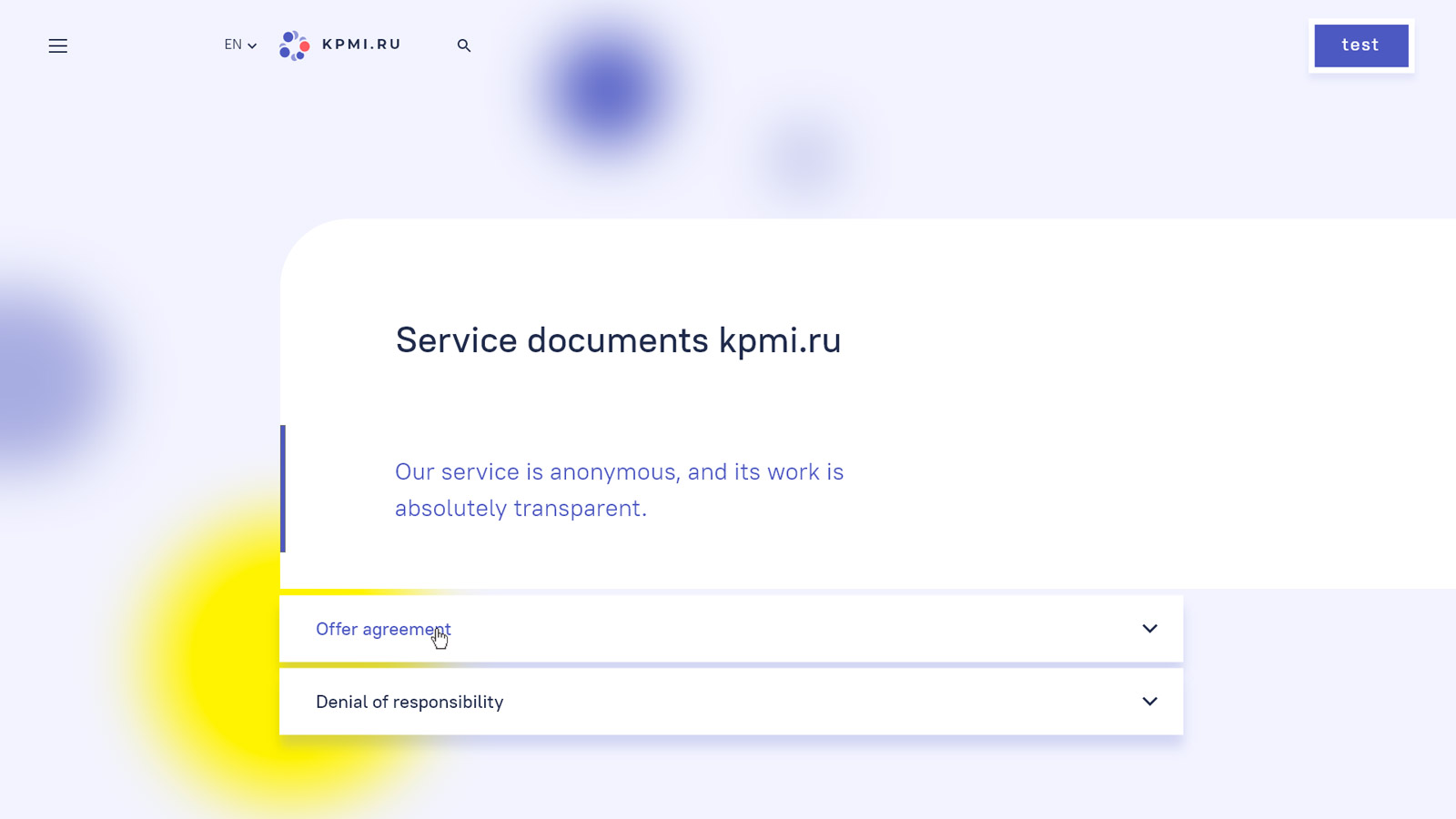This screenshot has height=819, width=1456.
Task: Click the KPMI circular dots logo
Action: (x=294, y=45)
